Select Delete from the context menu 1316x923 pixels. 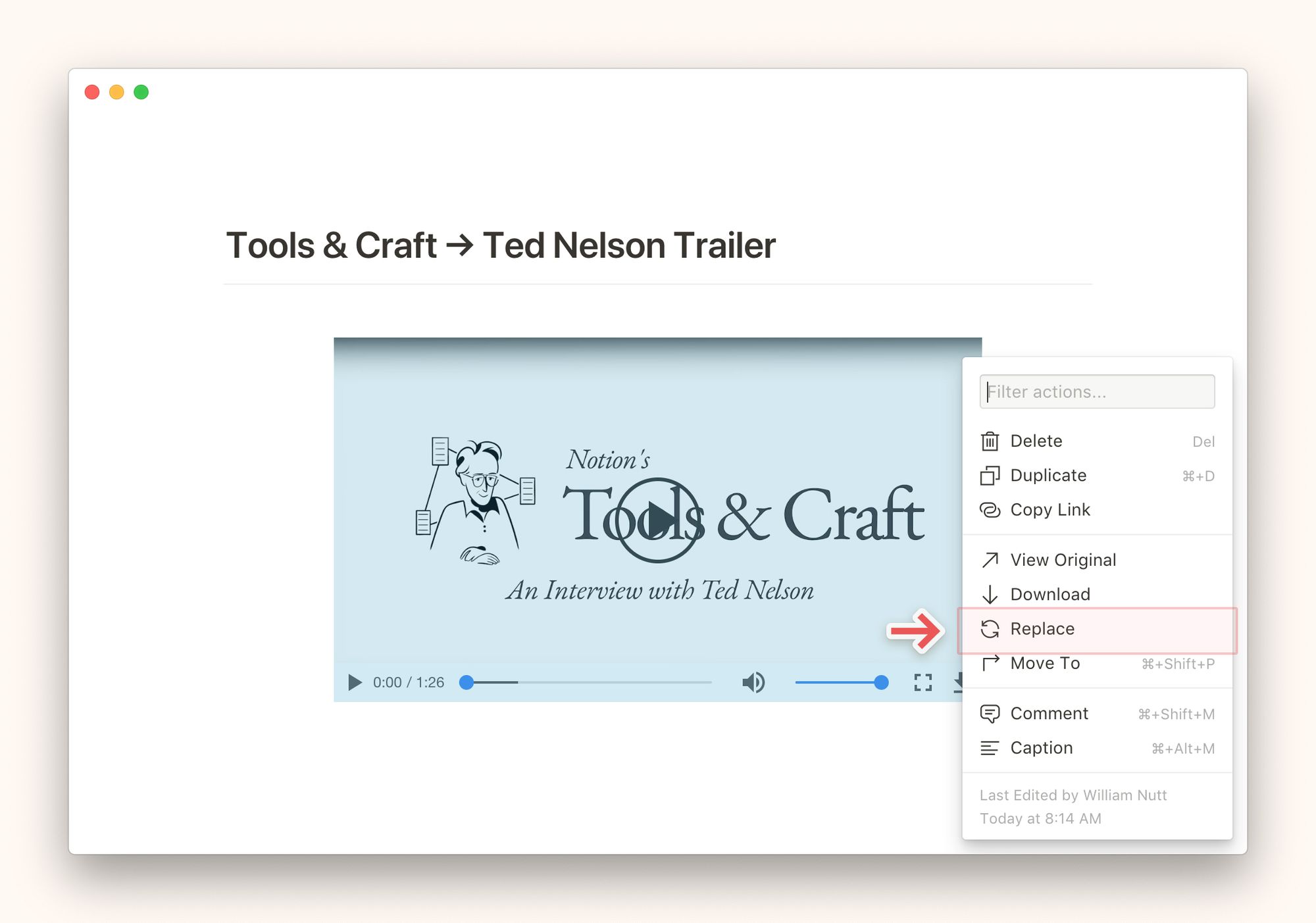(1097, 441)
